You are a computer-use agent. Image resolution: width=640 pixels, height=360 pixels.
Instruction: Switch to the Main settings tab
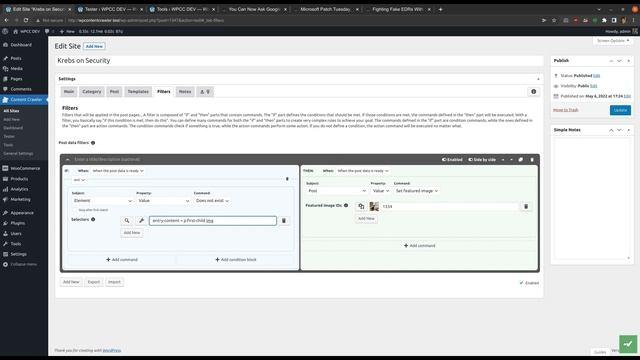pos(69,92)
